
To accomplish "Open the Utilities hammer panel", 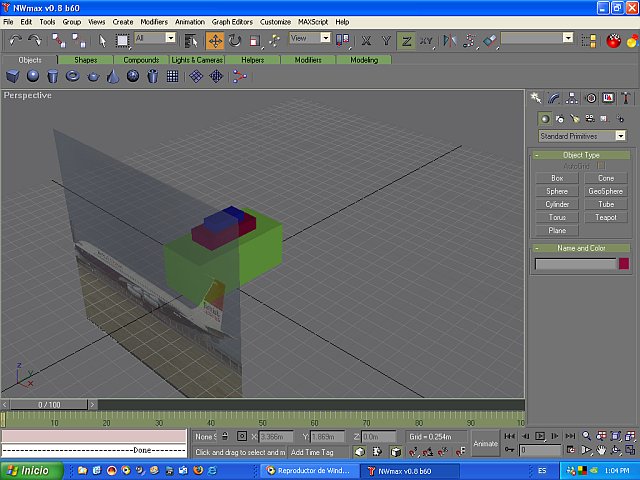I will point(626,98).
